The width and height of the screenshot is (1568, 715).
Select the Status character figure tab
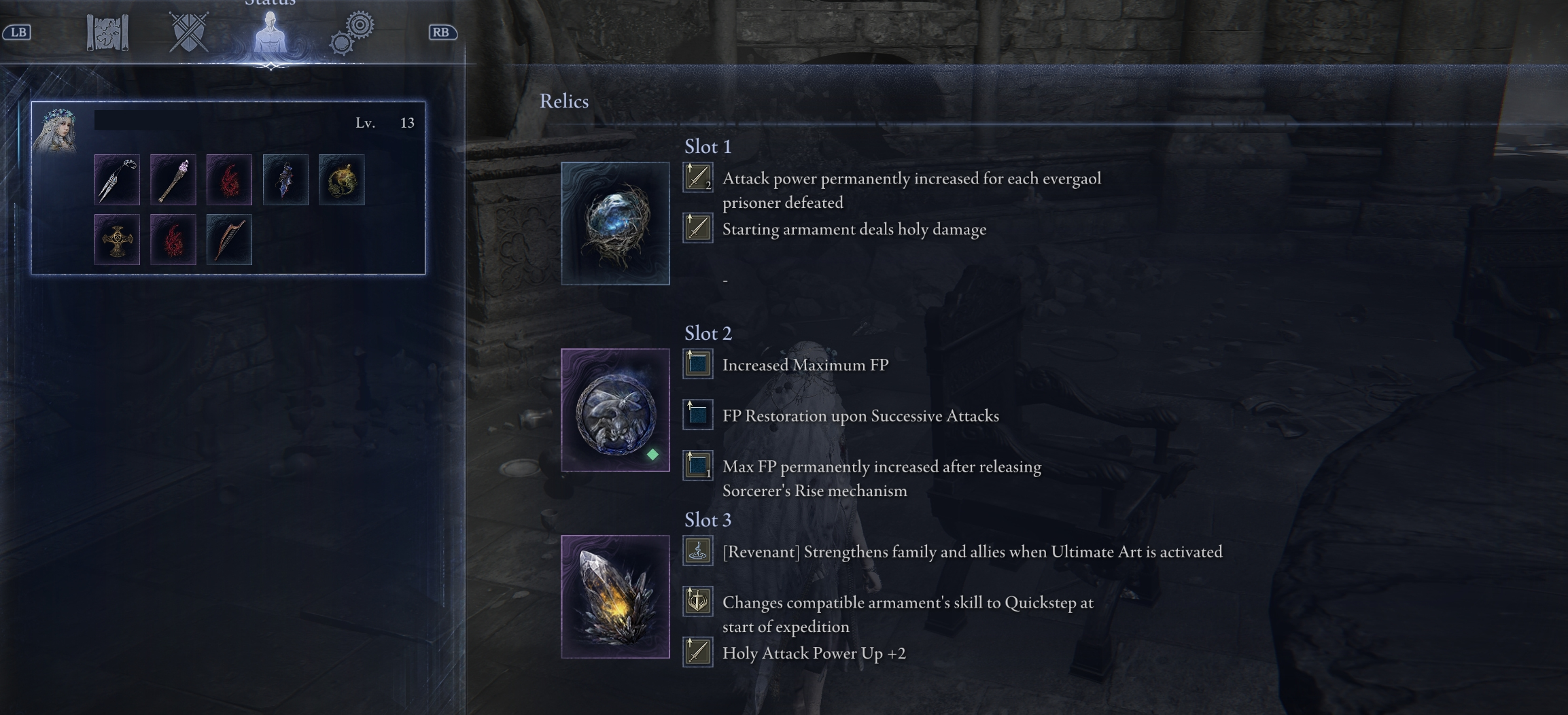271,32
